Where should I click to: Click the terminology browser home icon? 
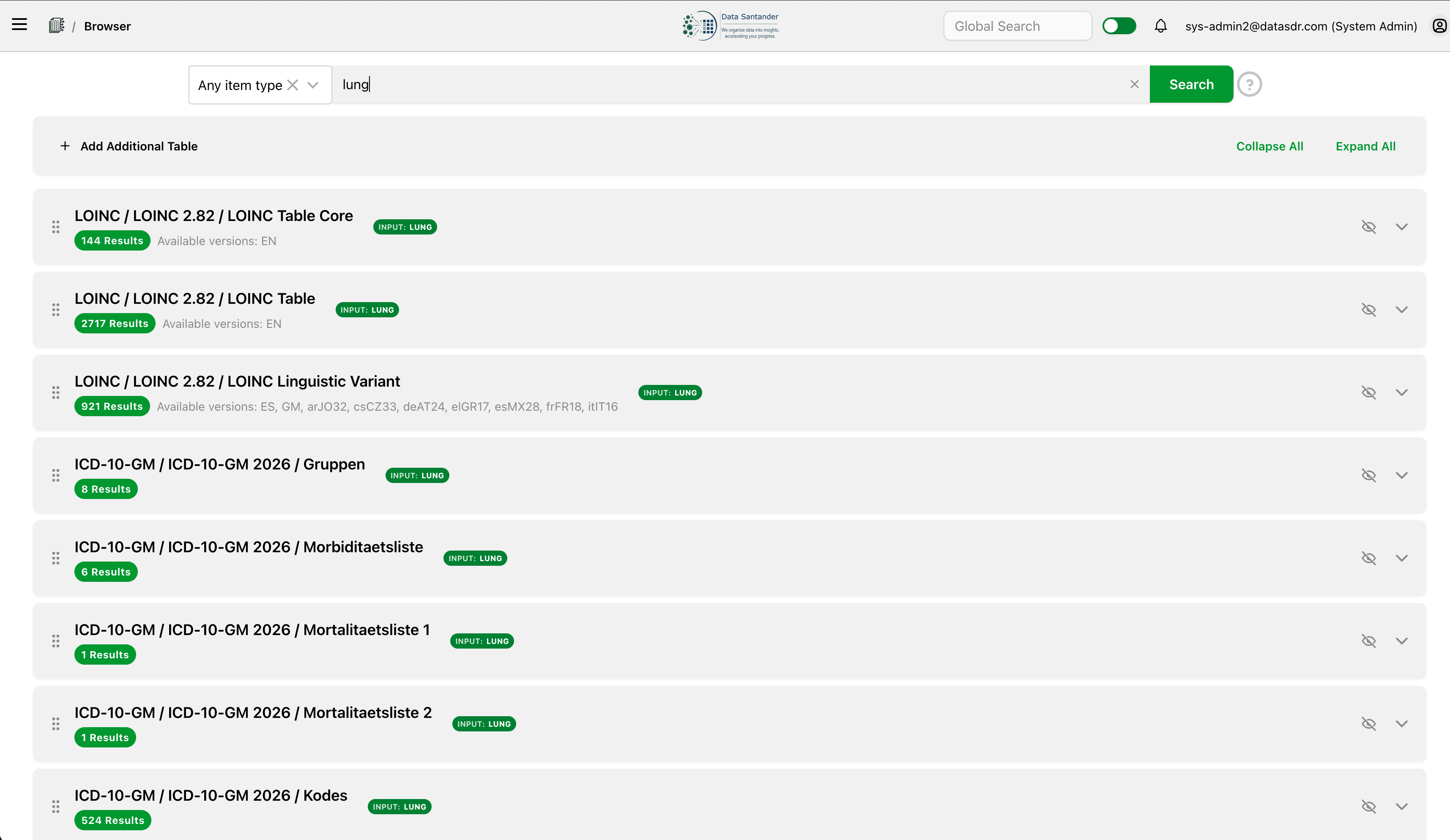point(56,25)
